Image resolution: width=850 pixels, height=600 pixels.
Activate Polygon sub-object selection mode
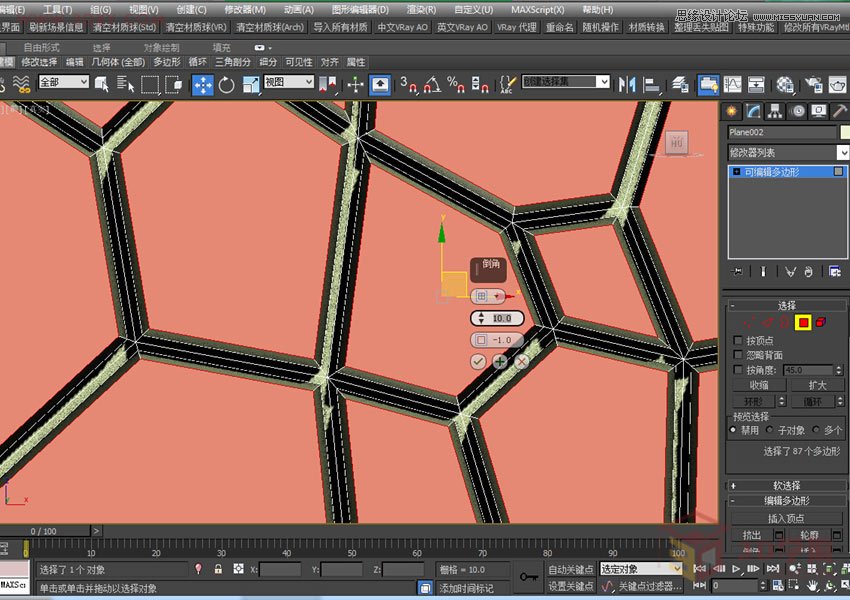click(x=802, y=322)
